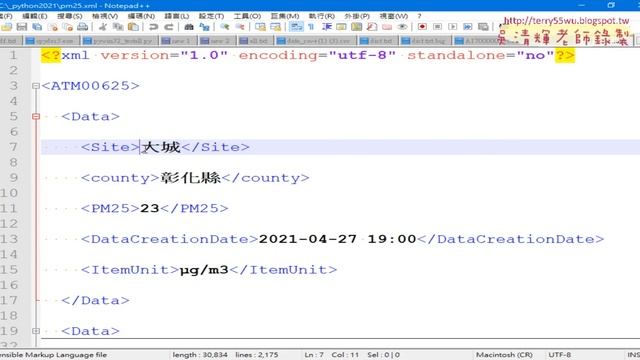Image resolution: width=640 pixels, height=360 pixels.
Task: Click the Close All documents icon
Action: tap(68, 27)
